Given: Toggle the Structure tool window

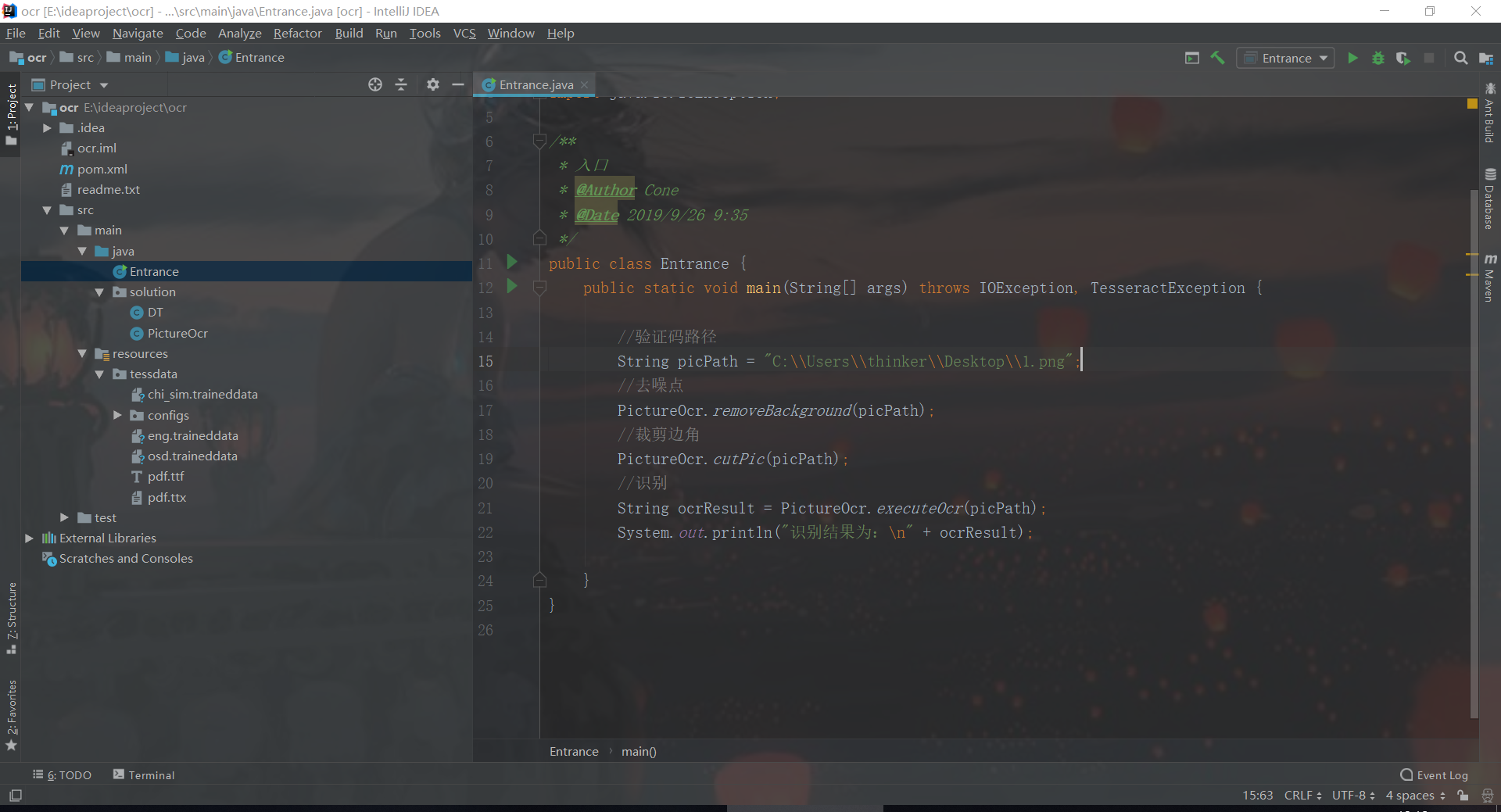Looking at the screenshot, I should (x=12, y=617).
